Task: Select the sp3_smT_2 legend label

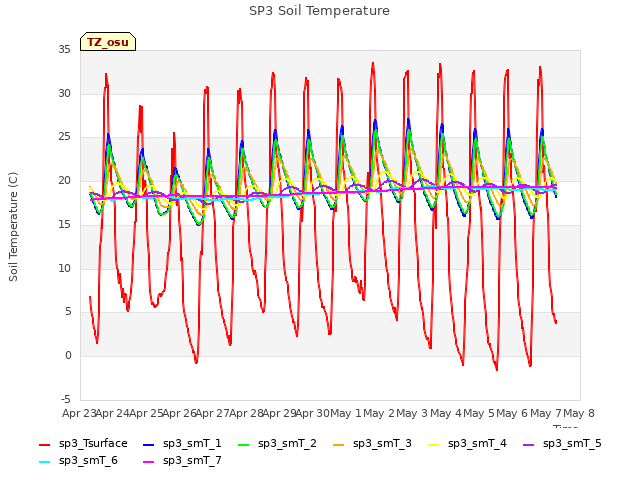Action: click(x=287, y=444)
